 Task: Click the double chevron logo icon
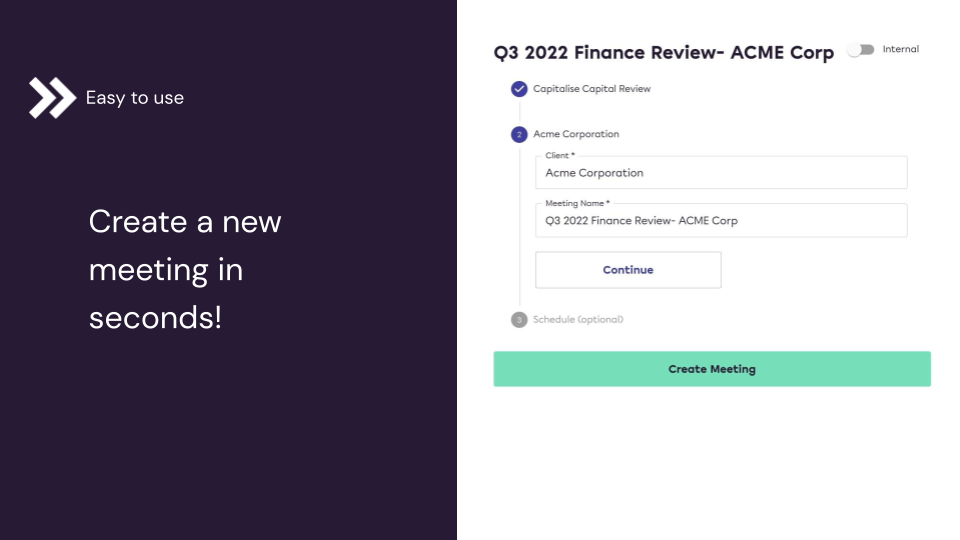[x=52, y=98]
